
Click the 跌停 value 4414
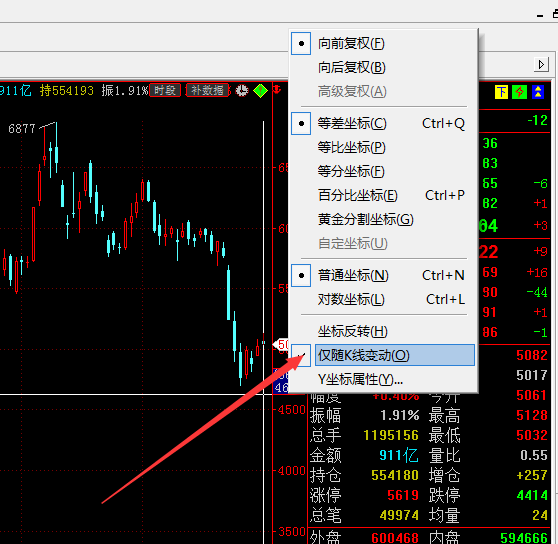[532, 495]
